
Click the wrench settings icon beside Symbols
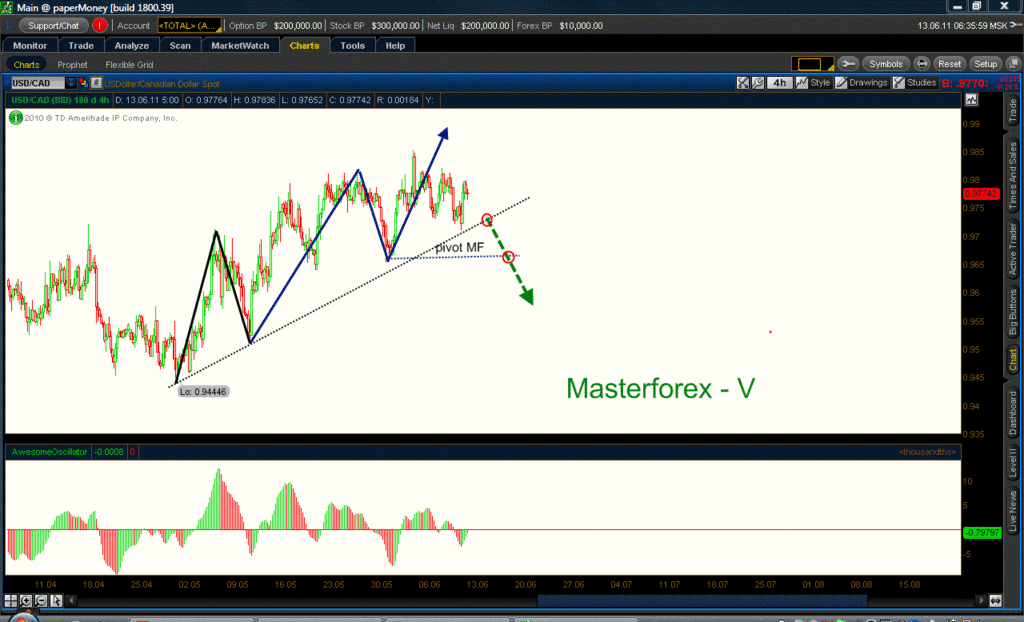click(848, 63)
